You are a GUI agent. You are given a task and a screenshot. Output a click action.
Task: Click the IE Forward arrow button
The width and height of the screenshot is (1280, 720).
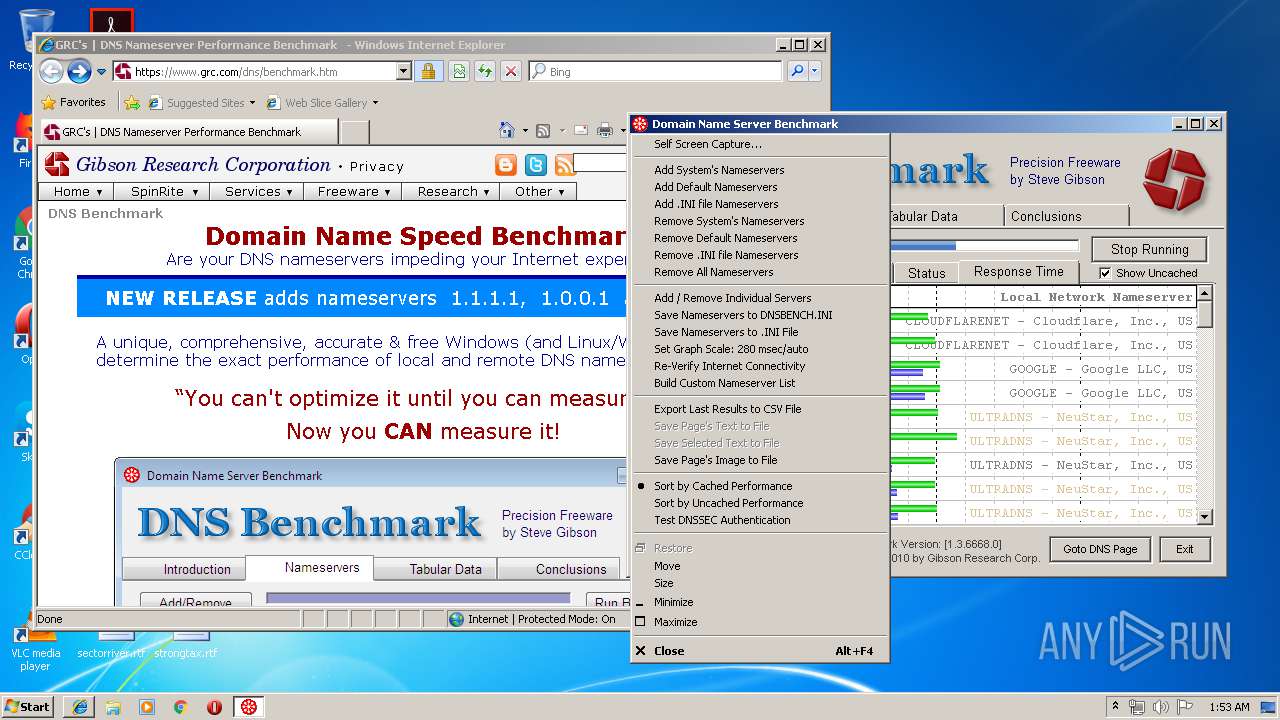pyautogui.click(x=79, y=71)
